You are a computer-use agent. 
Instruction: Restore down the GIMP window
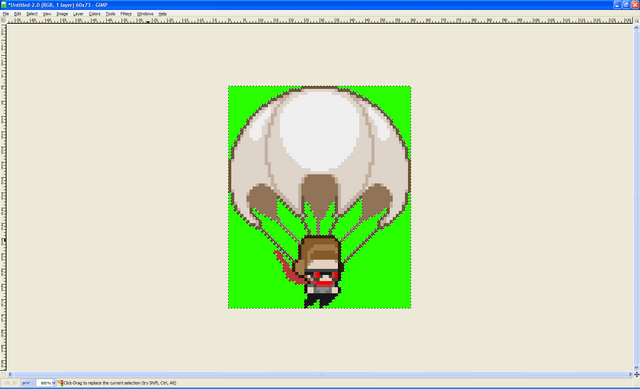pyautogui.click(x=626, y=5)
